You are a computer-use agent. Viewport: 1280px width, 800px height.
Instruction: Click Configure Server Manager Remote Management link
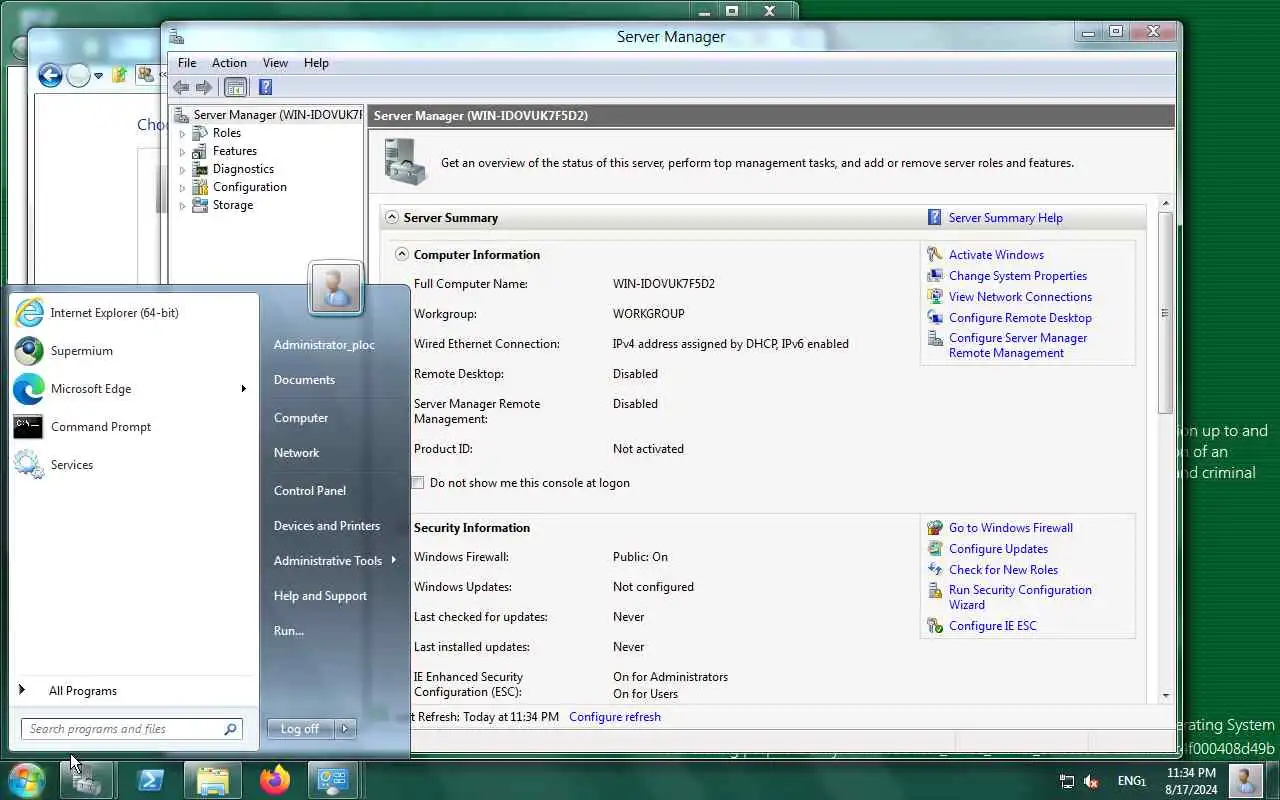(1018, 345)
